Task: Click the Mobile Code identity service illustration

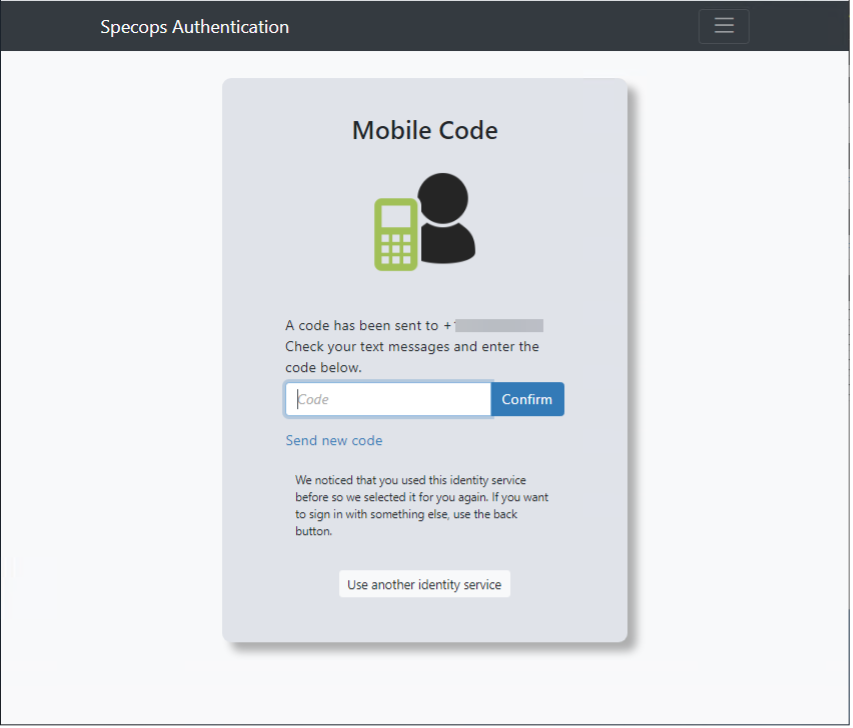Action: click(x=424, y=220)
